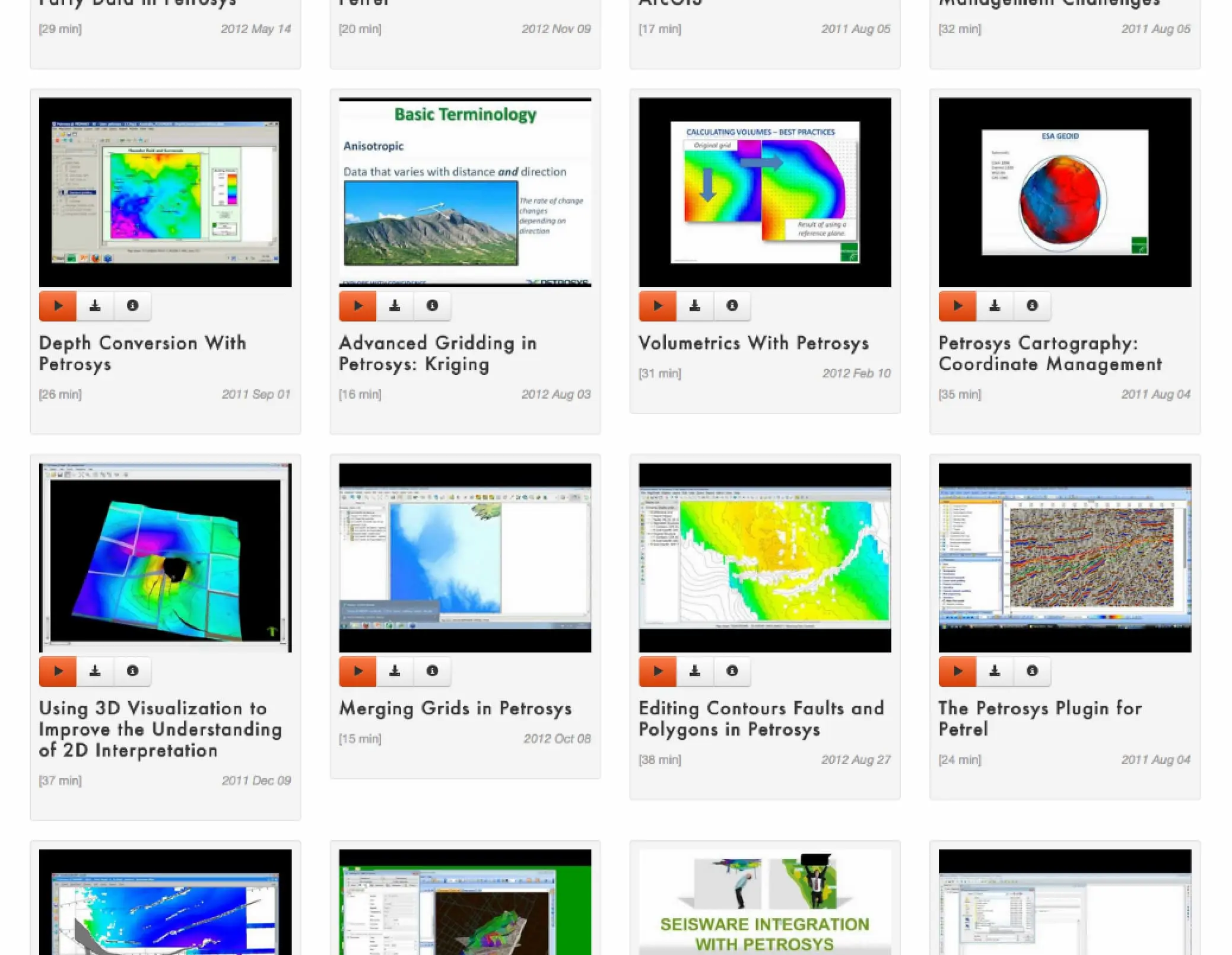Open title Advanced Gridding in Petrosys: Kriging

coord(437,354)
